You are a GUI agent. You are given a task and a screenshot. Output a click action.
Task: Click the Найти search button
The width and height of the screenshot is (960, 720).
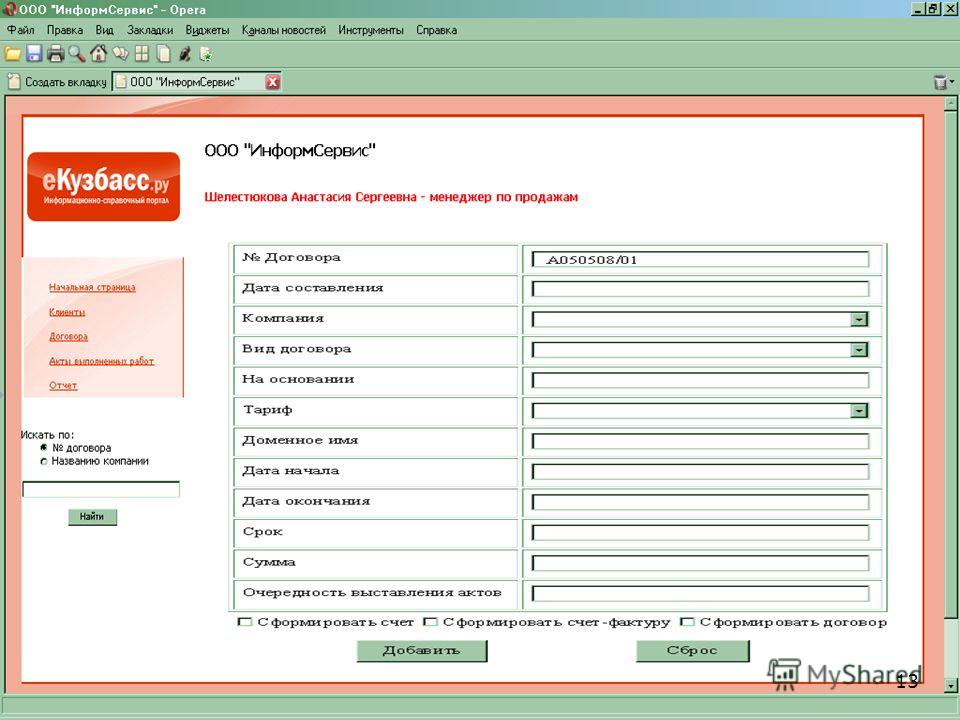(92, 517)
